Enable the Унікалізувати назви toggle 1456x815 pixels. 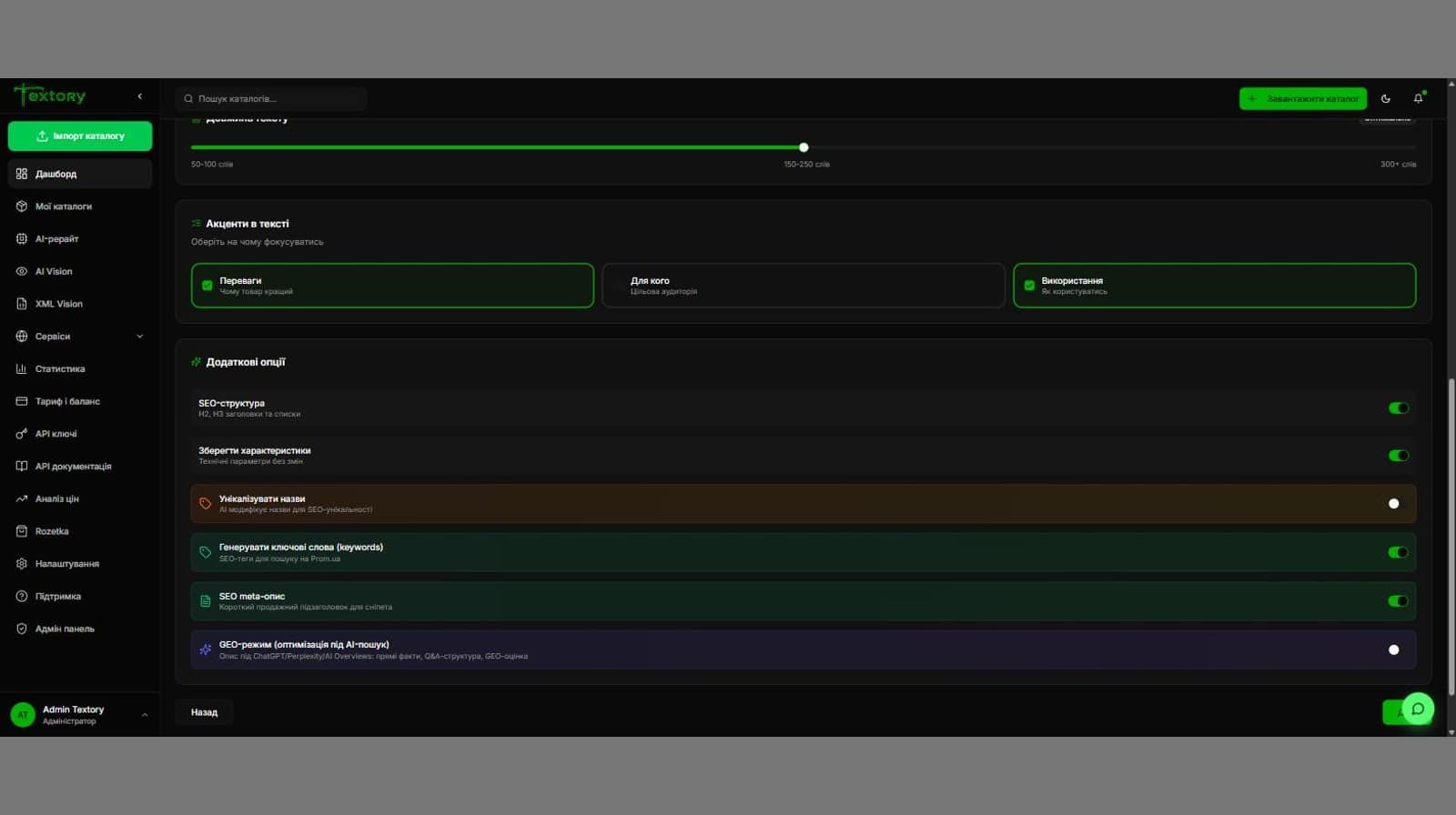[x=1399, y=504]
